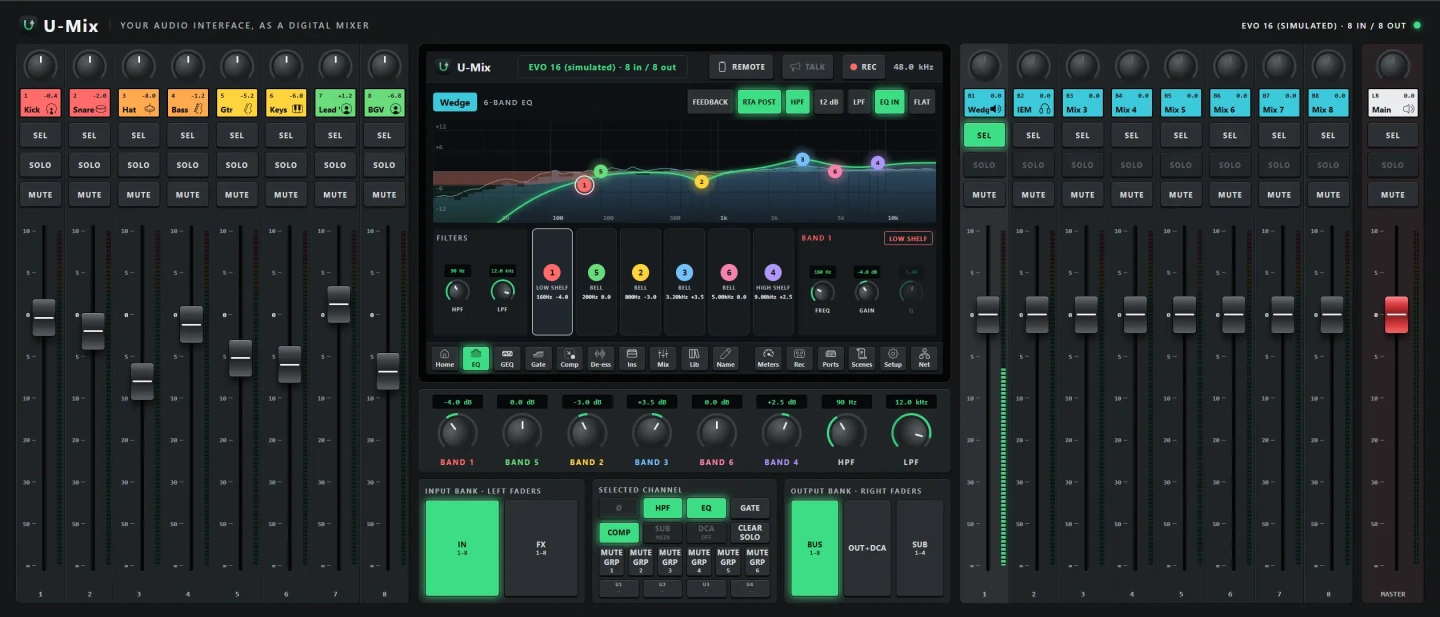The height and width of the screenshot is (617, 1440).
Task: Open the Mix page icon
Action: [x=663, y=358]
